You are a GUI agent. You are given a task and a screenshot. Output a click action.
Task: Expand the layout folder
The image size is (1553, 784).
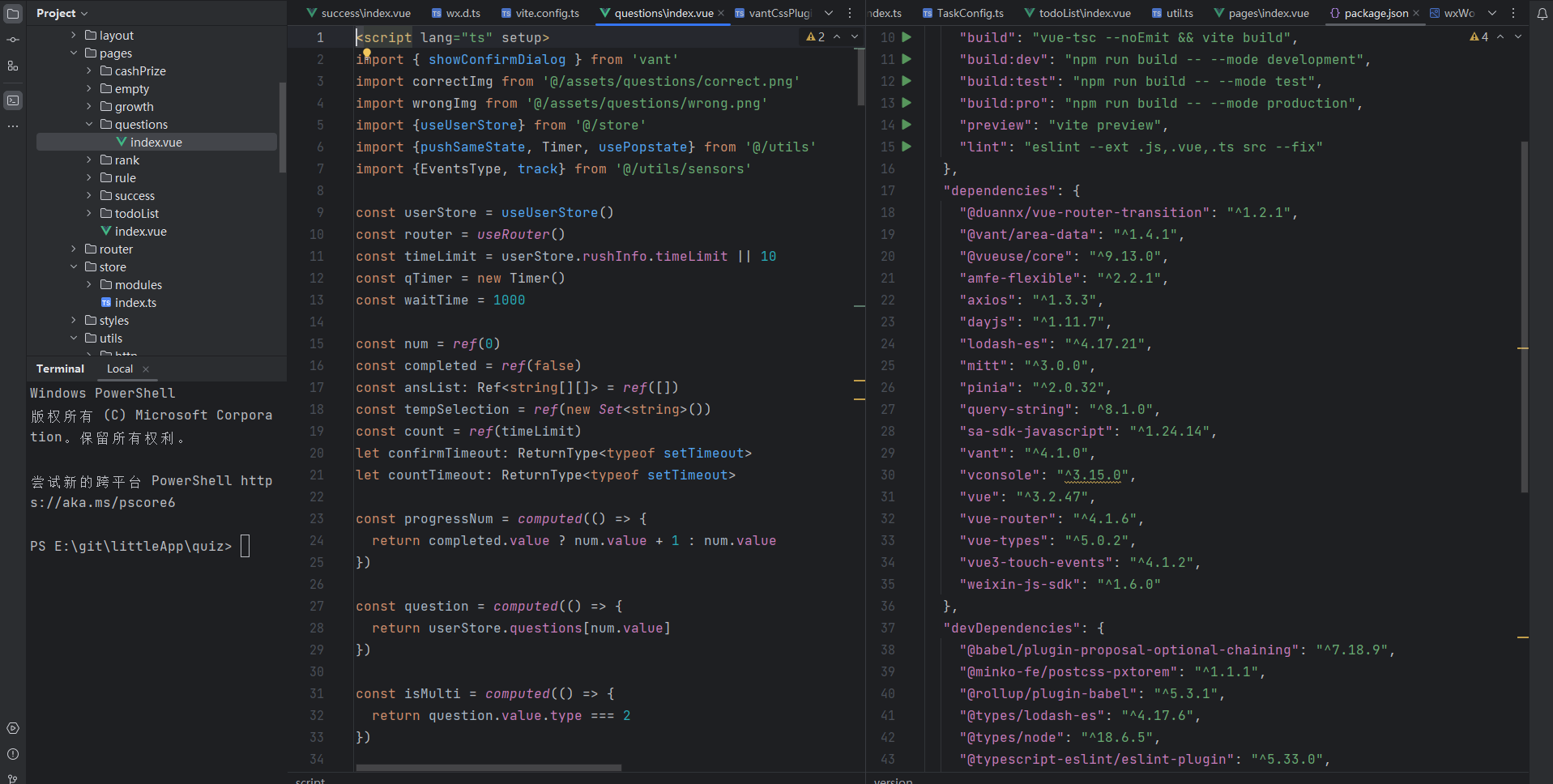(74, 35)
